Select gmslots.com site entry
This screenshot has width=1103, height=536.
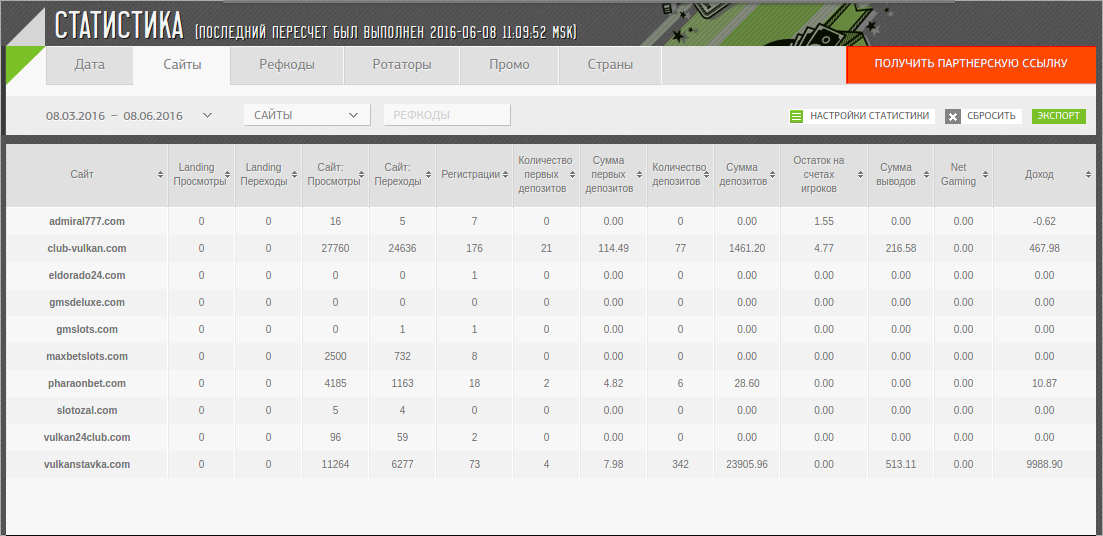(x=87, y=329)
